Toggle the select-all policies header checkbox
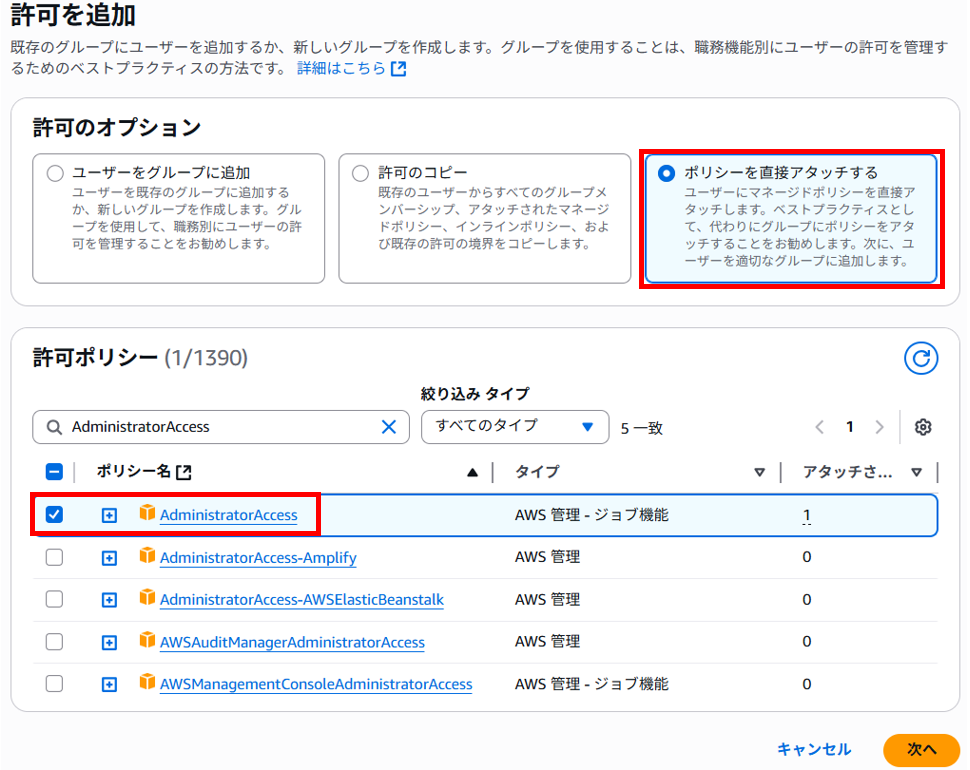 (x=54, y=472)
